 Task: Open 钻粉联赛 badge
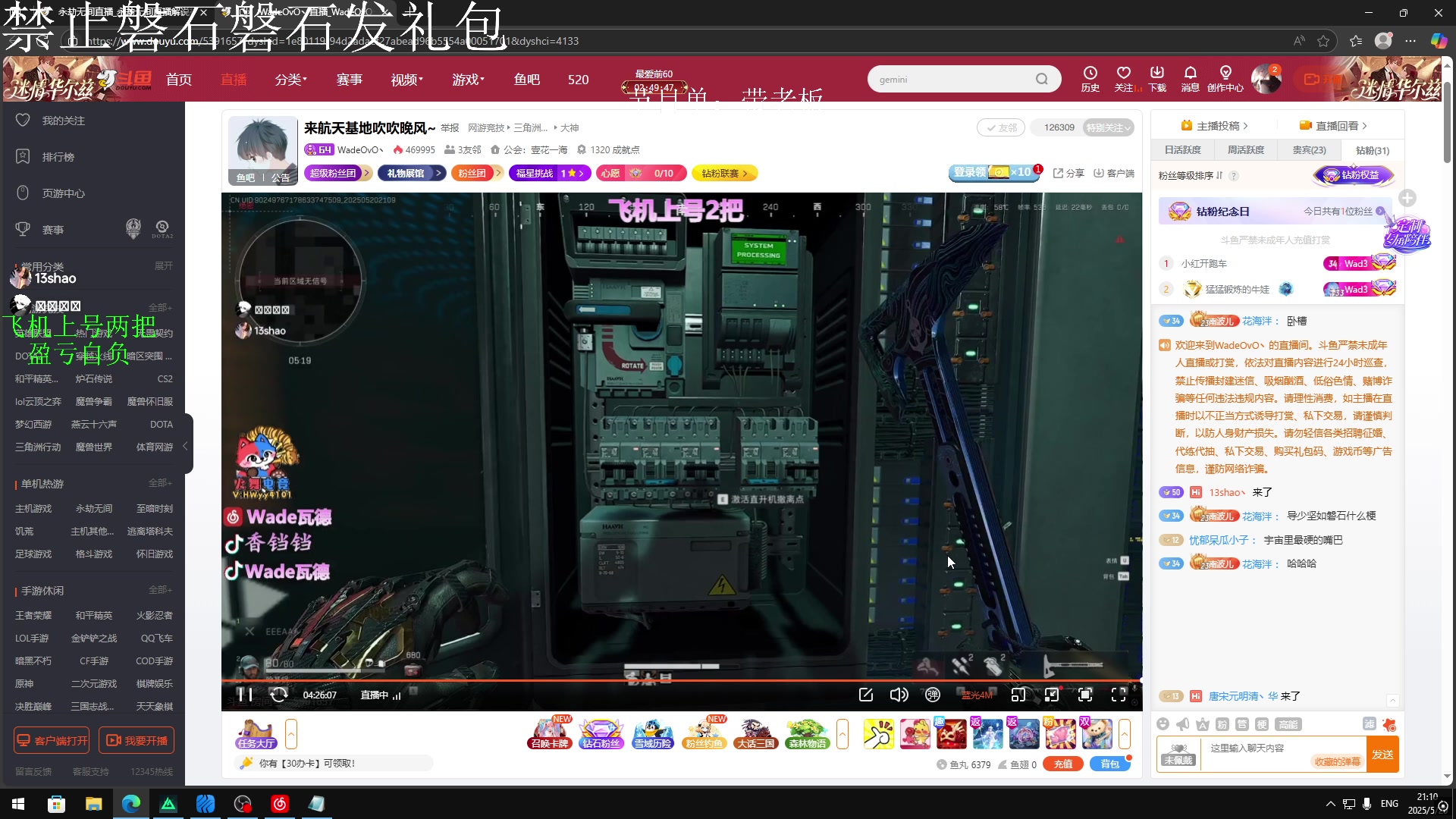724,173
